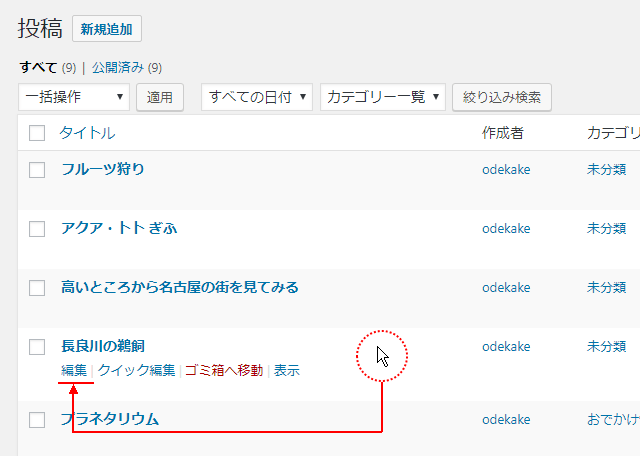Viewport: 640px width, 456px height.
Task: Move 長良川の鵜飼 to trash via ゴミ箱へ移動
Action: tap(224, 370)
